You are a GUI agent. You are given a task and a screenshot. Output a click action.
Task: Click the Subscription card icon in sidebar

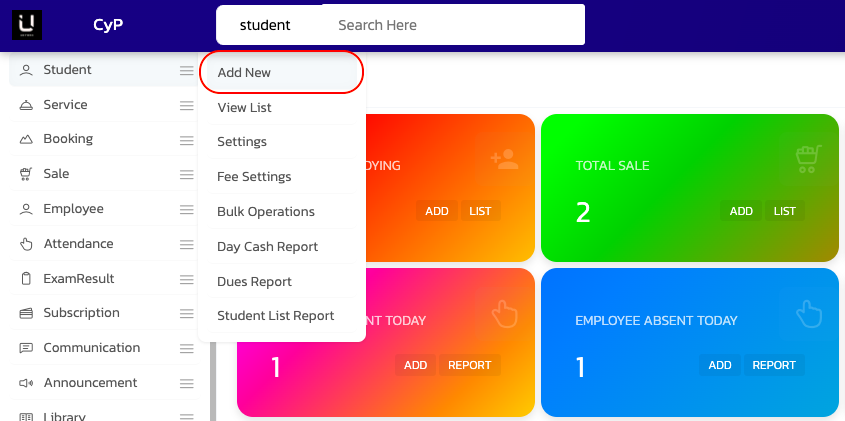pos(26,313)
